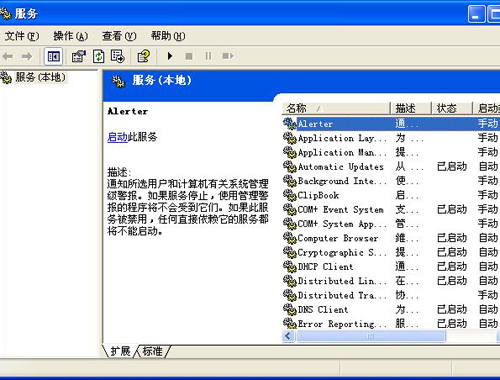Select the ClipBook service

(x=318, y=195)
